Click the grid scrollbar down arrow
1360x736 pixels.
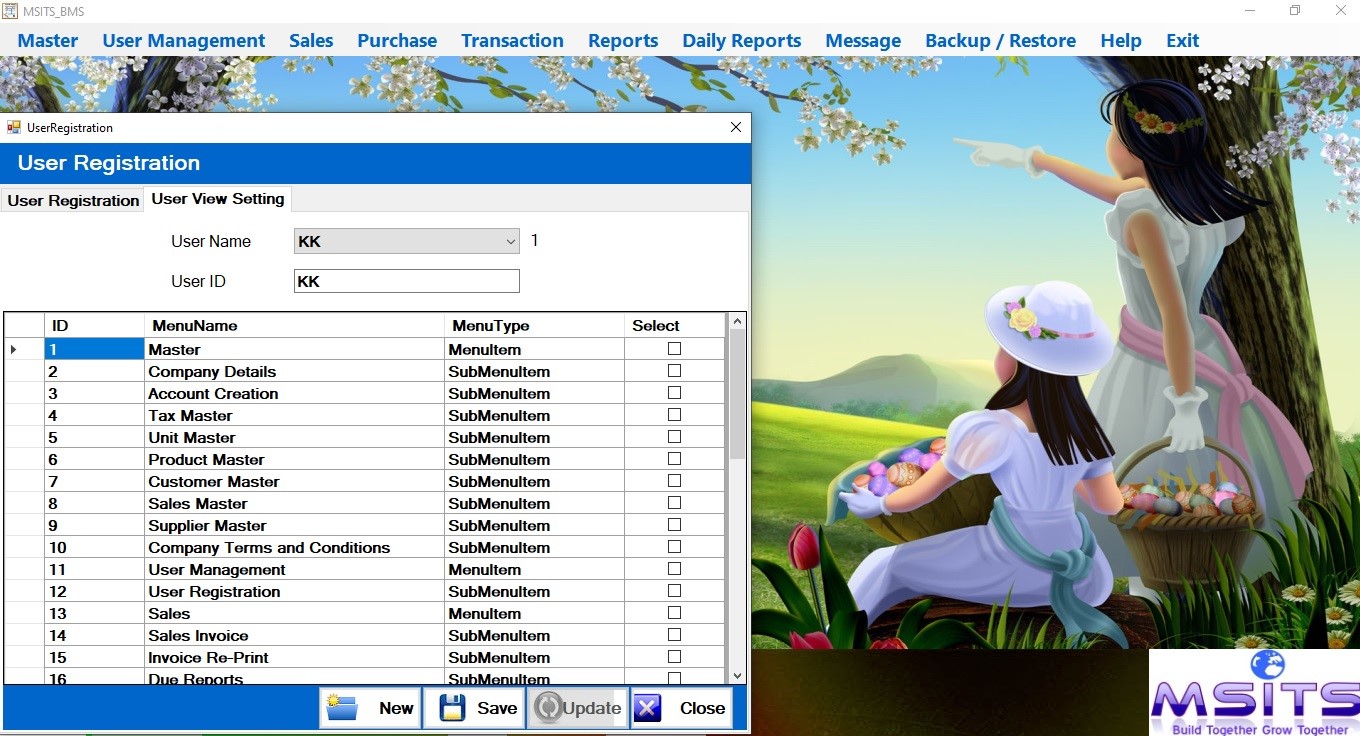(737, 675)
